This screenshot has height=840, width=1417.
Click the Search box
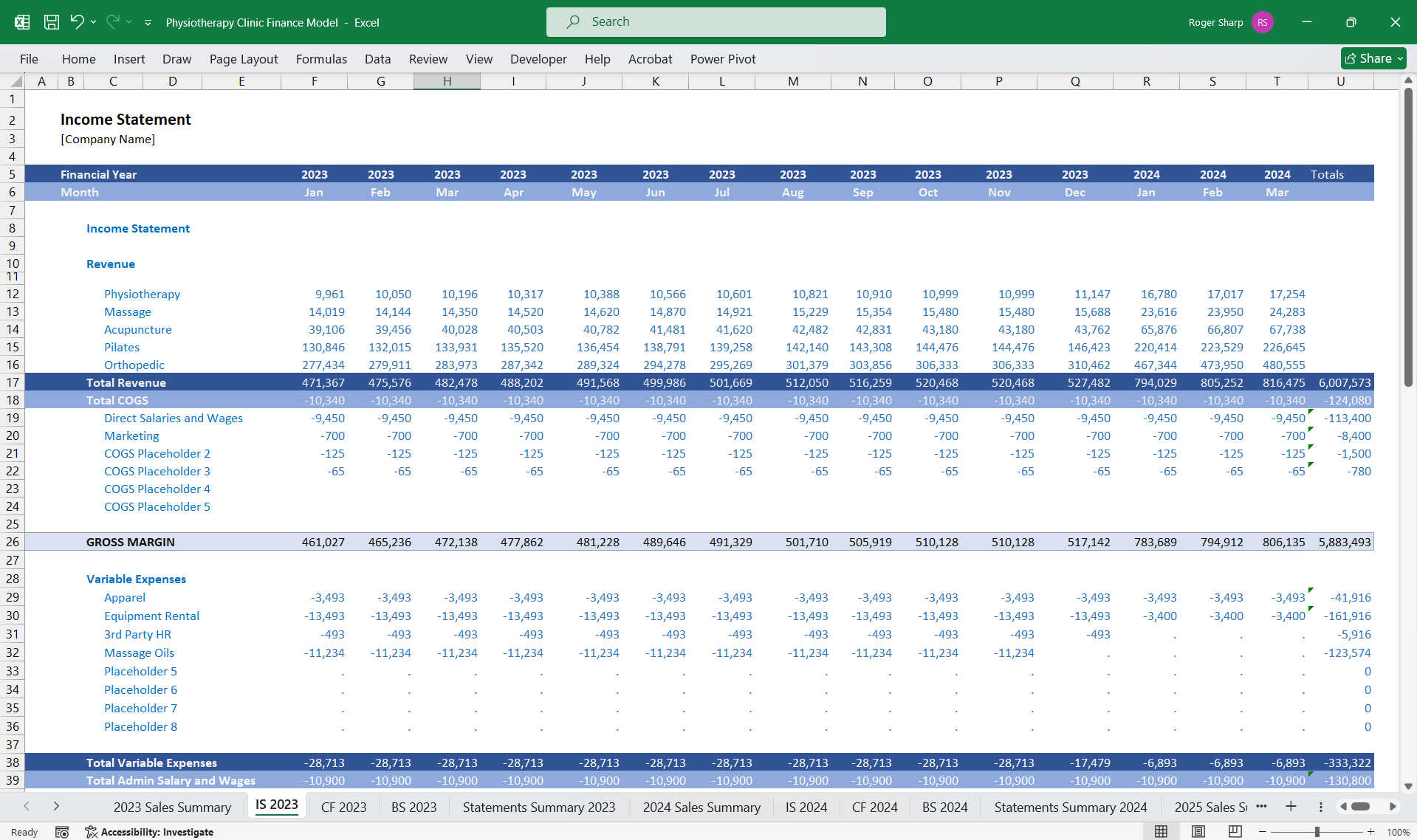(x=716, y=22)
